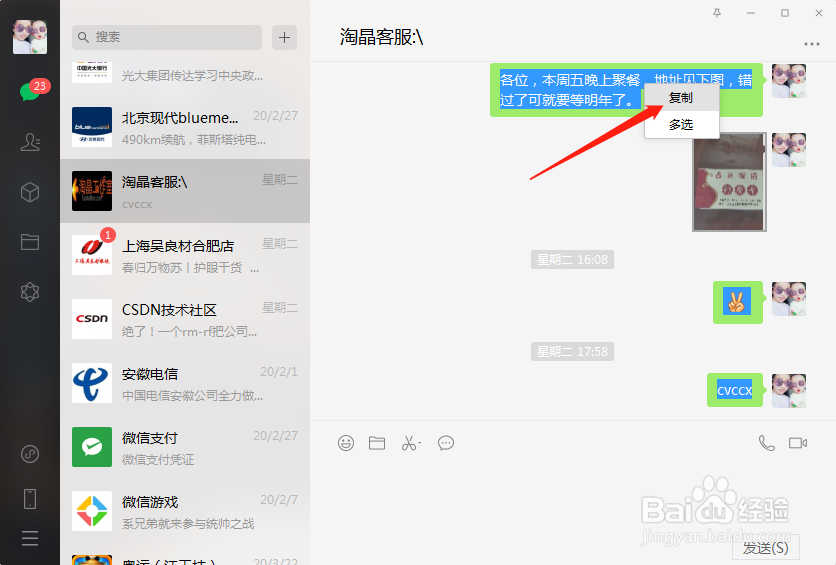Open the phone icon in sidebar
This screenshot has width=836, height=565.
[30, 499]
